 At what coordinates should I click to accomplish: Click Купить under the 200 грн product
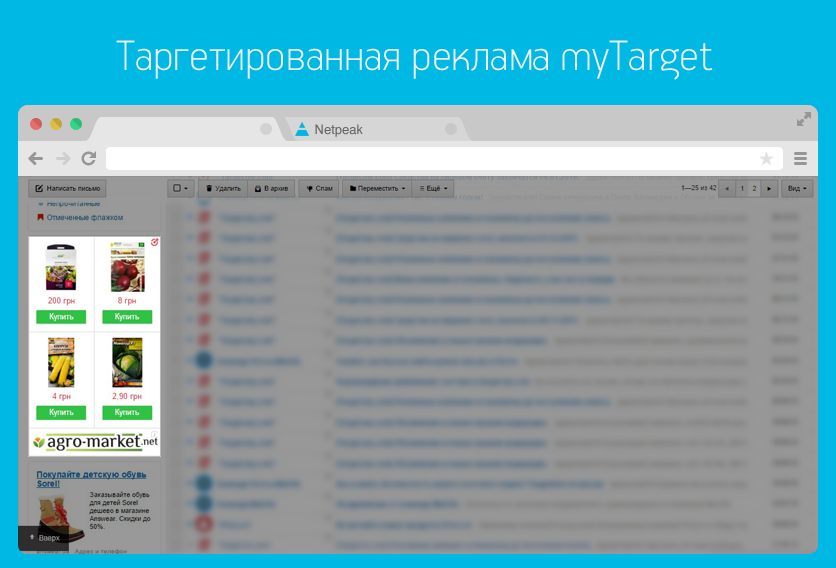pos(61,317)
